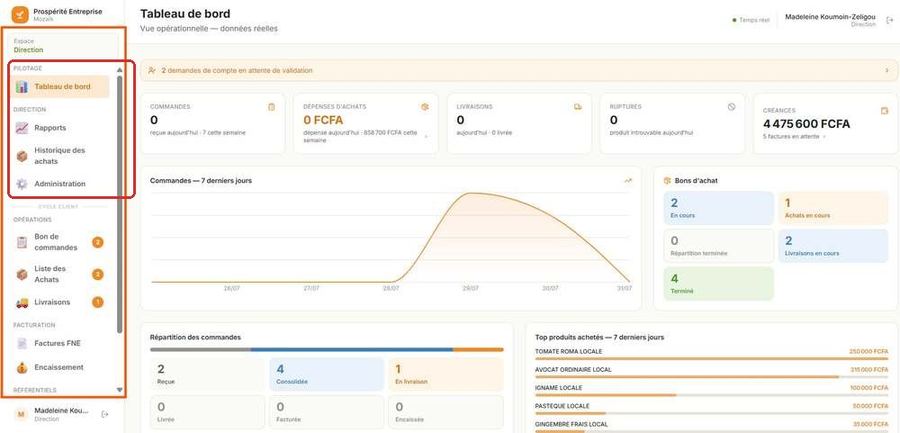
Task: Click the Rapports line-chart icon
Action: tap(22, 128)
